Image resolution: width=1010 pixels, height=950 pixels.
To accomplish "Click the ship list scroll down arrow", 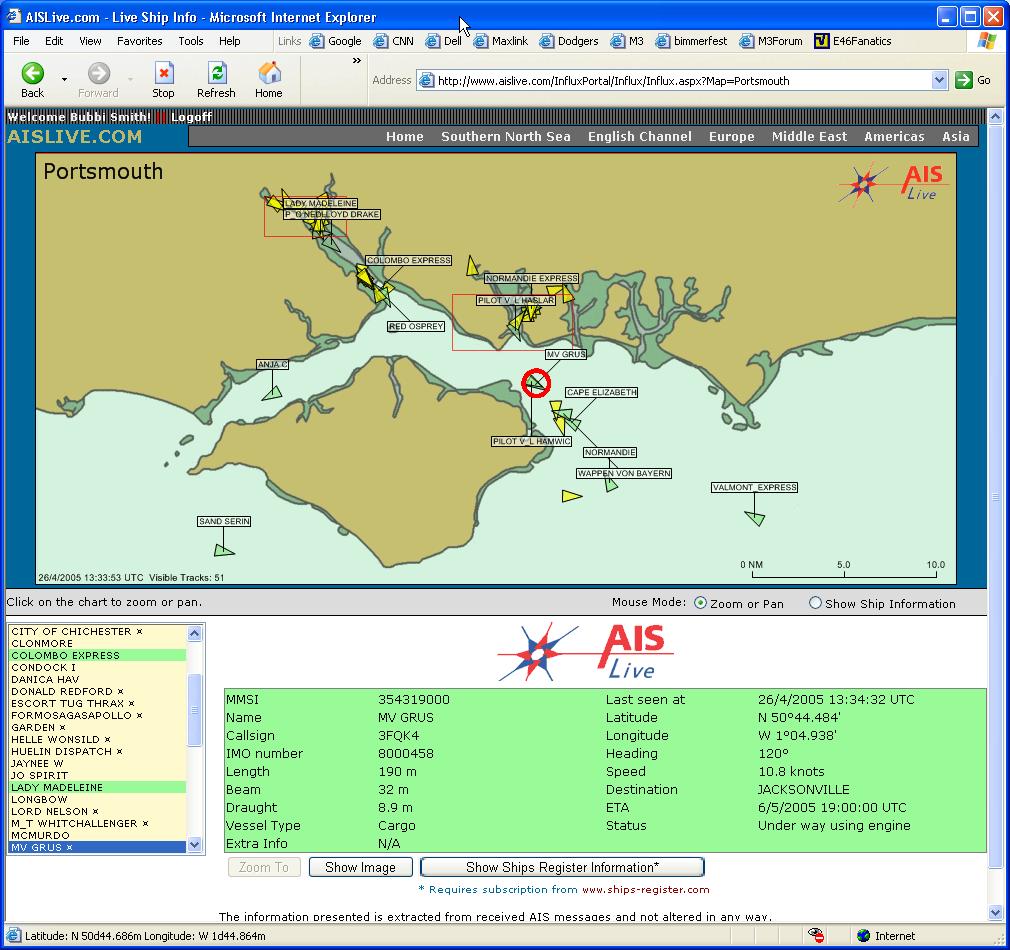I will [x=195, y=844].
